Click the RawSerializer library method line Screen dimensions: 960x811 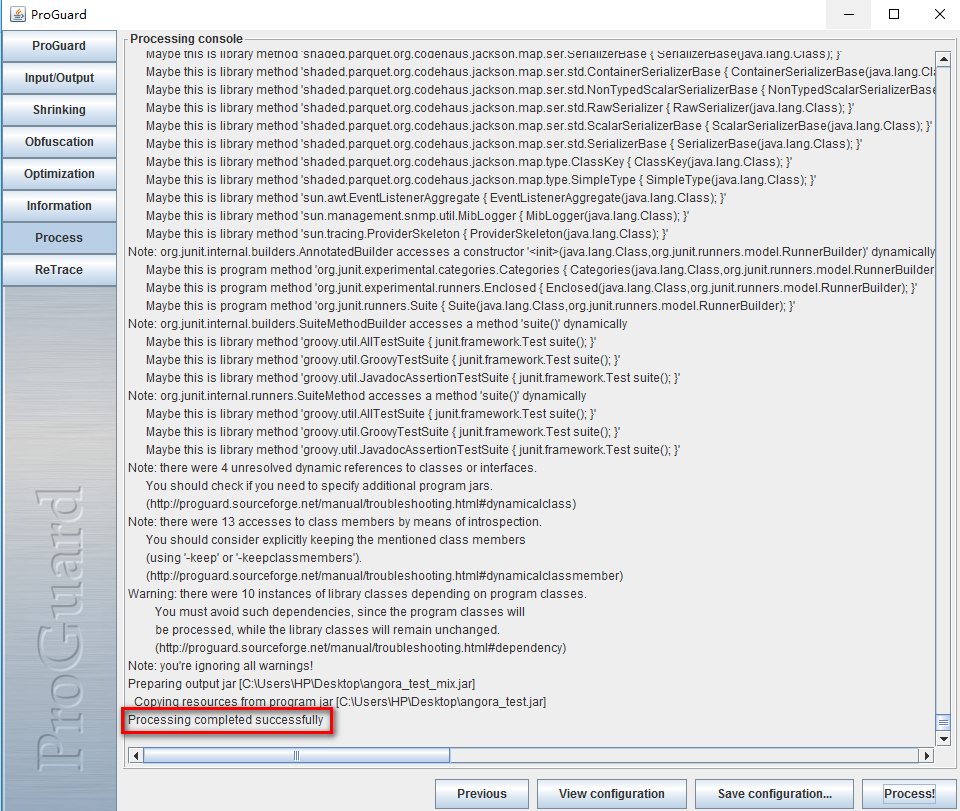click(x=500, y=108)
